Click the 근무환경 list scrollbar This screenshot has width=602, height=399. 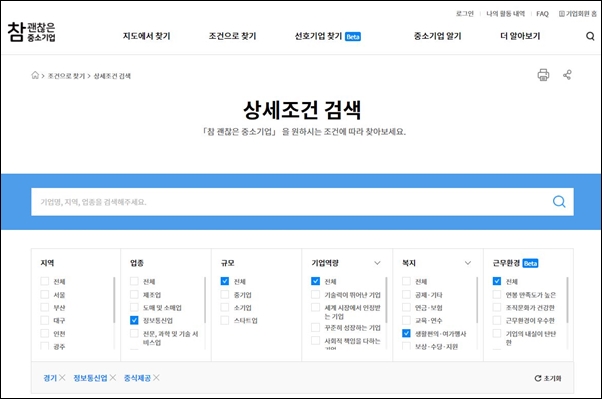tap(567, 300)
